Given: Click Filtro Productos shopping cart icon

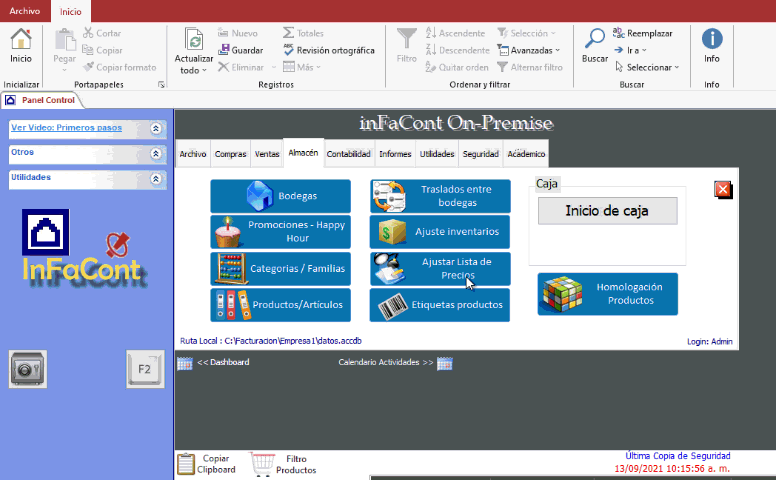Looking at the screenshot, I should [x=262, y=464].
